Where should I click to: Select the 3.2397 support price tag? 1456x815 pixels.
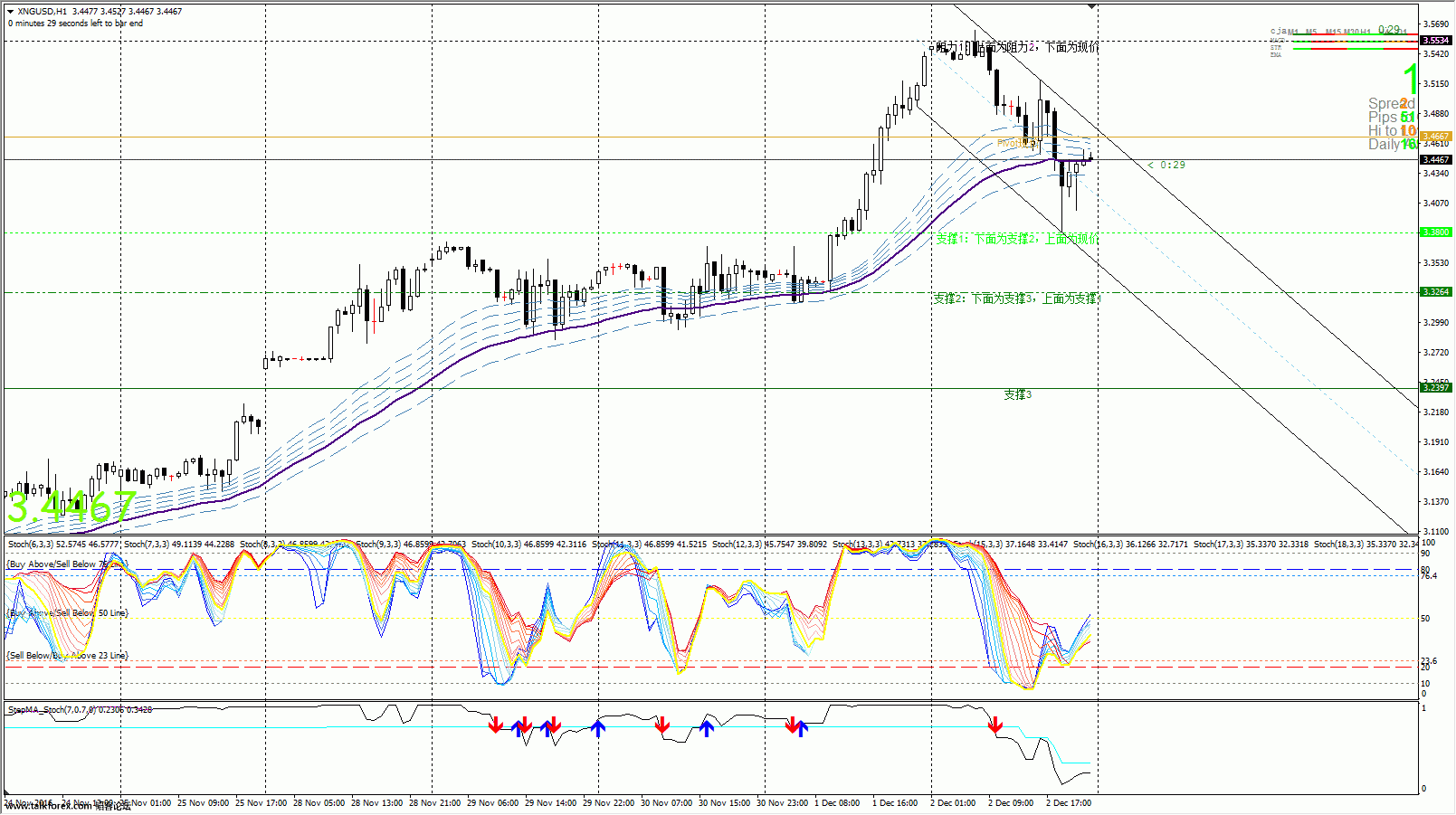point(1436,388)
